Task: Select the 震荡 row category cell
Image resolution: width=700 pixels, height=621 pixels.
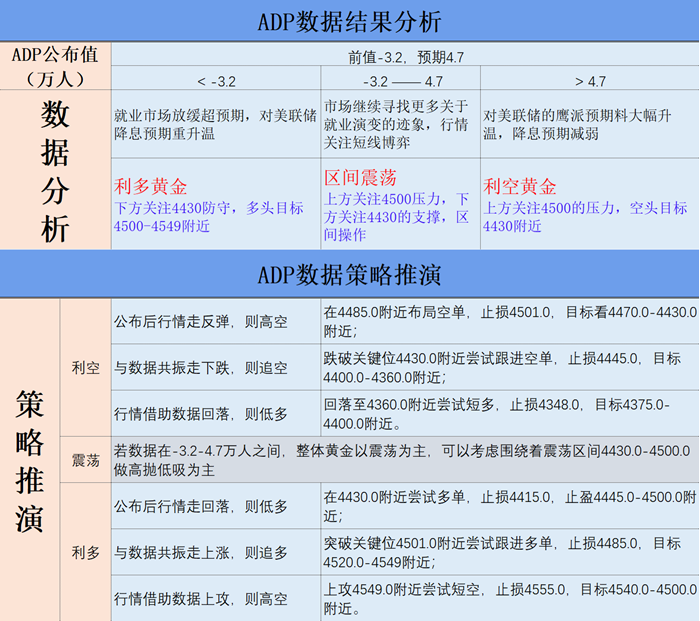Action: tap(86, 461)
